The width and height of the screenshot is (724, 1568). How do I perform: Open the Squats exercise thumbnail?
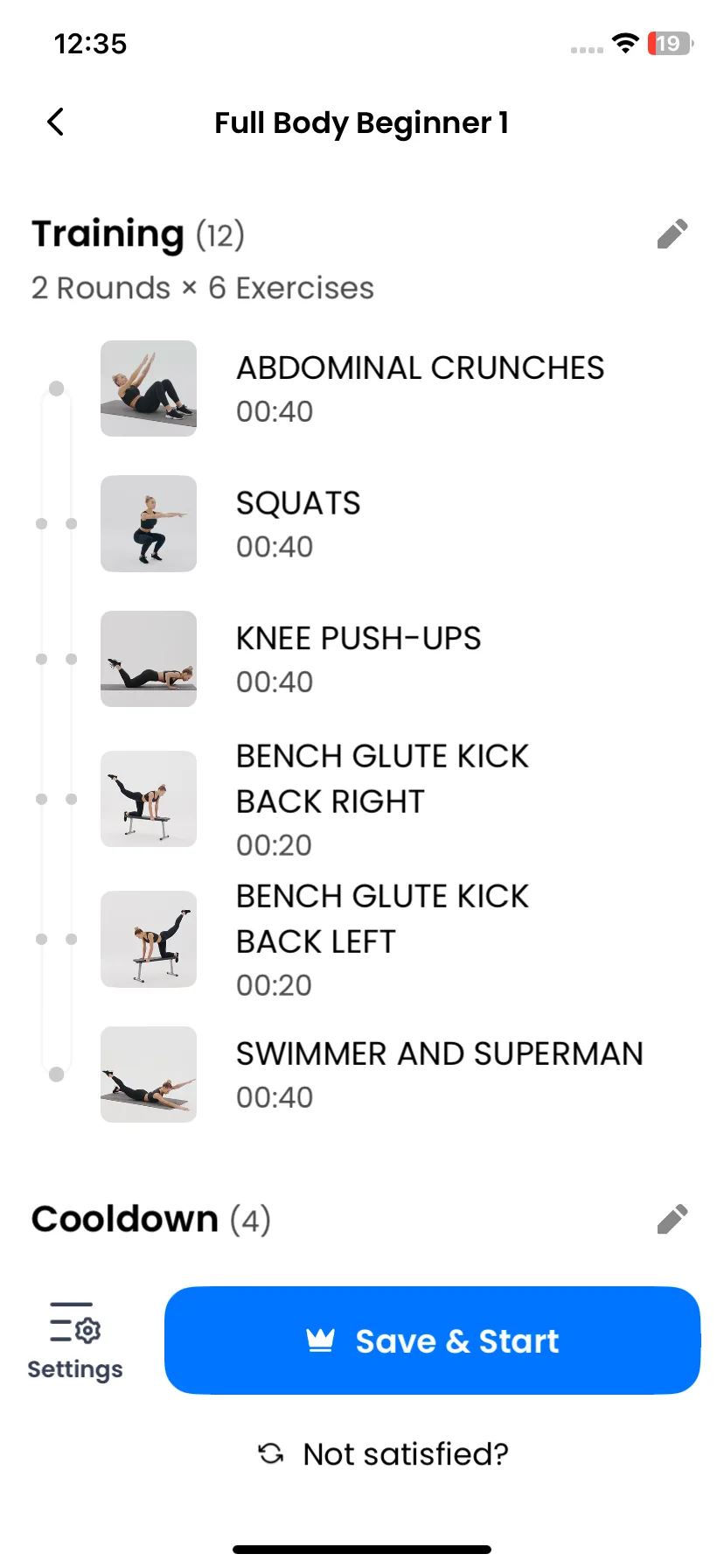pyautogui.click(x=149, y=523)
